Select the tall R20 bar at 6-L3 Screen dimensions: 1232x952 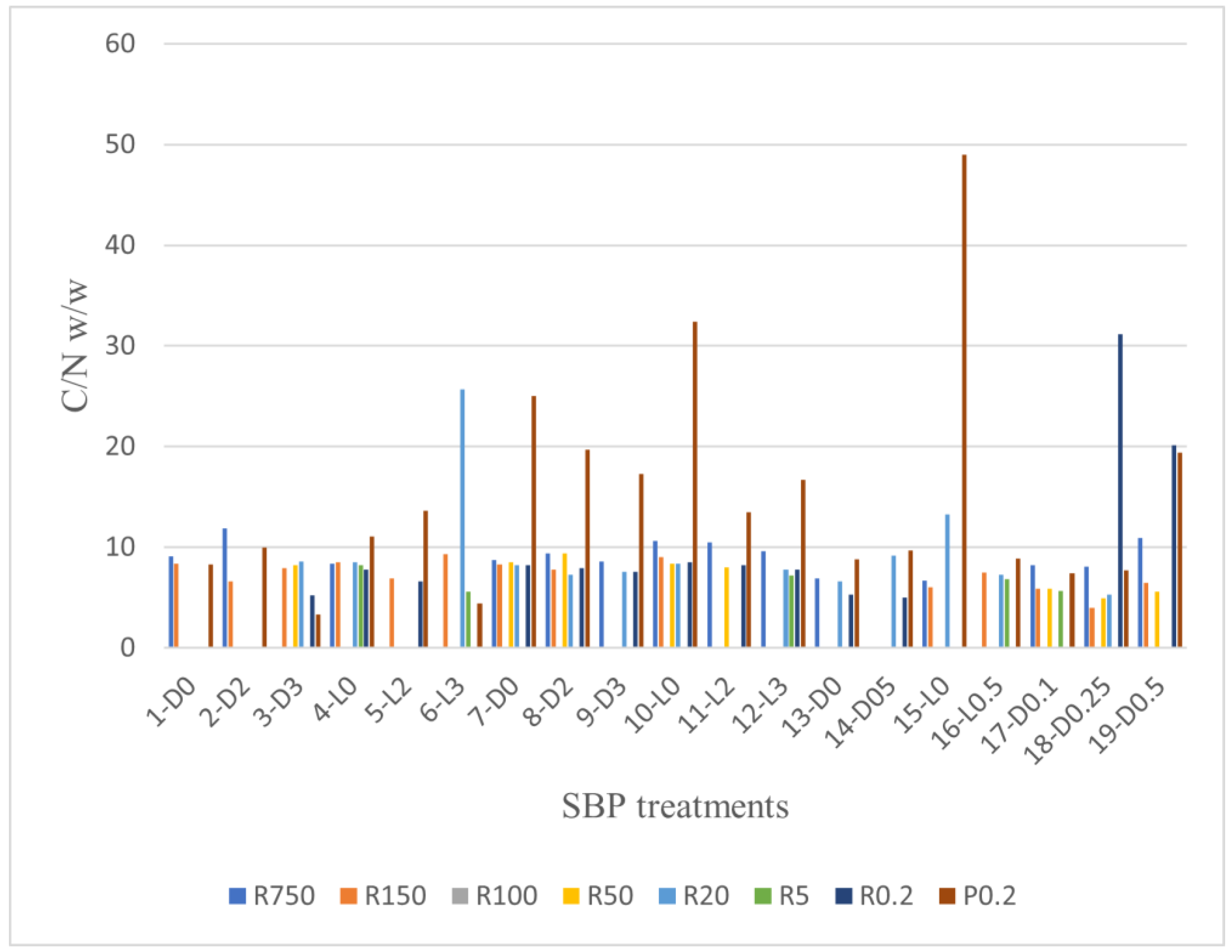pos(462,518)
